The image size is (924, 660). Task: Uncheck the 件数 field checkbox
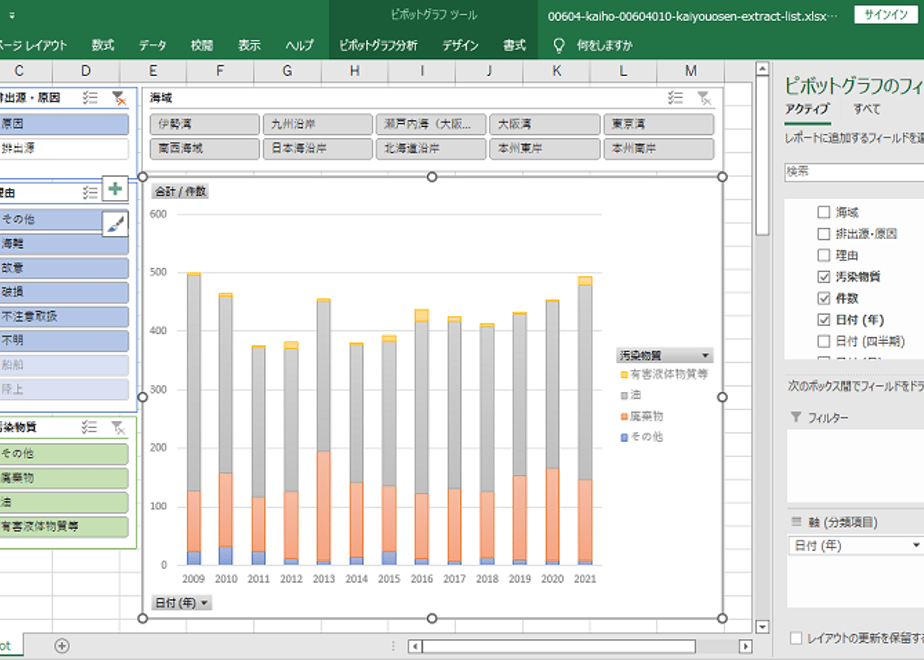pos(824,298)
